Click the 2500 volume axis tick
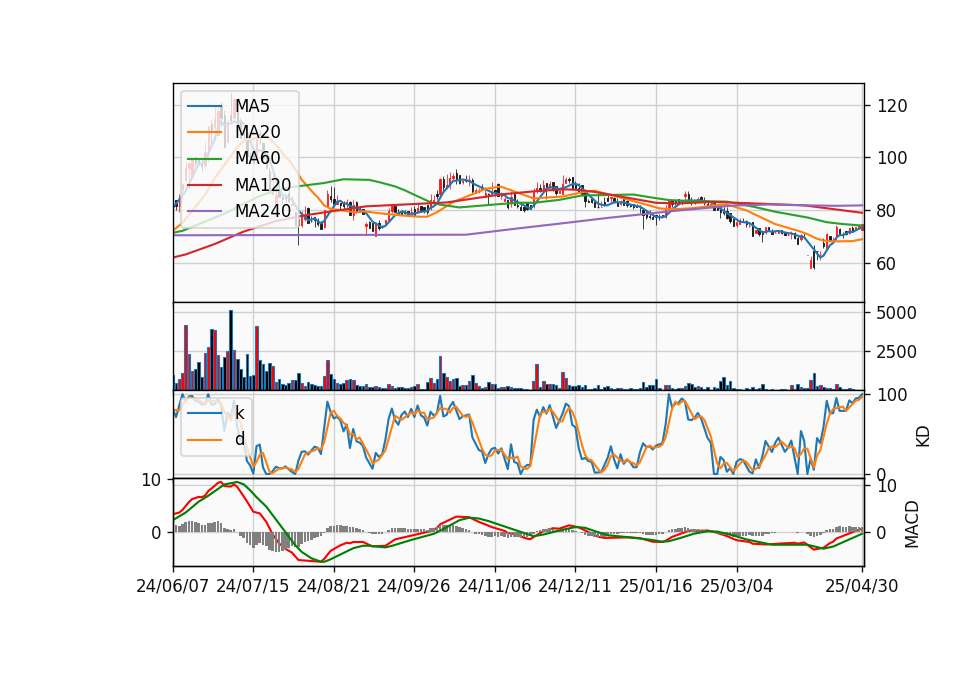Screen dimensions: 960x690 click(x=897, y=352)
